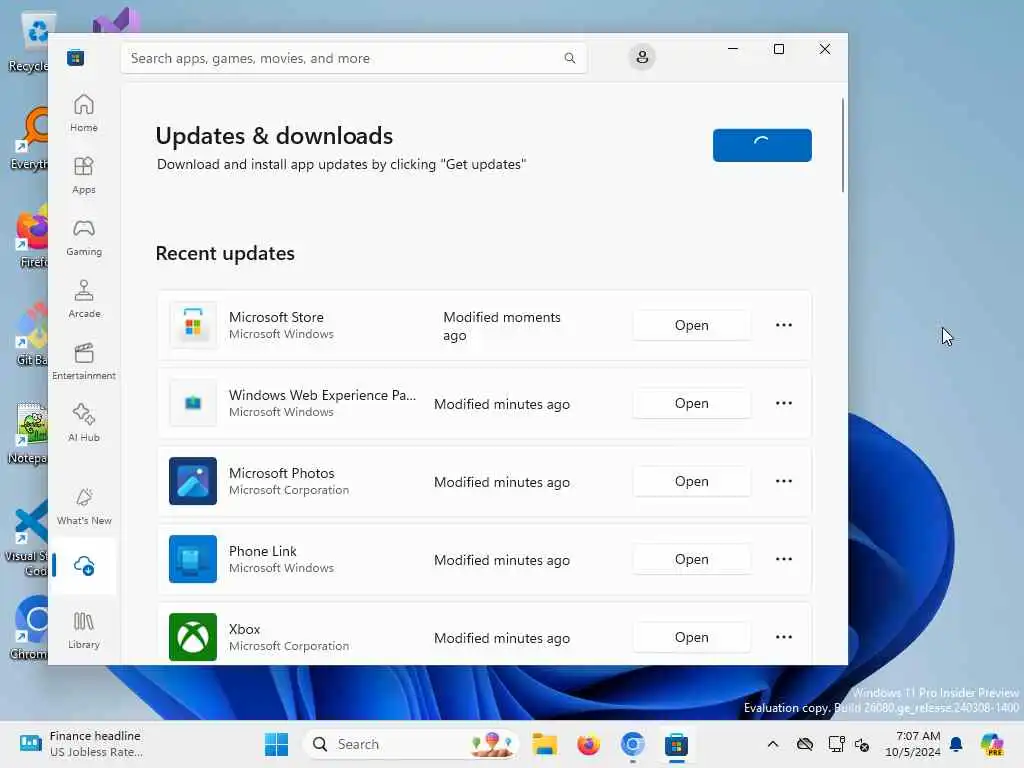Show hidden system tray icons
Viewport: 1024px width, 768px height.
(x=773, y=744)
